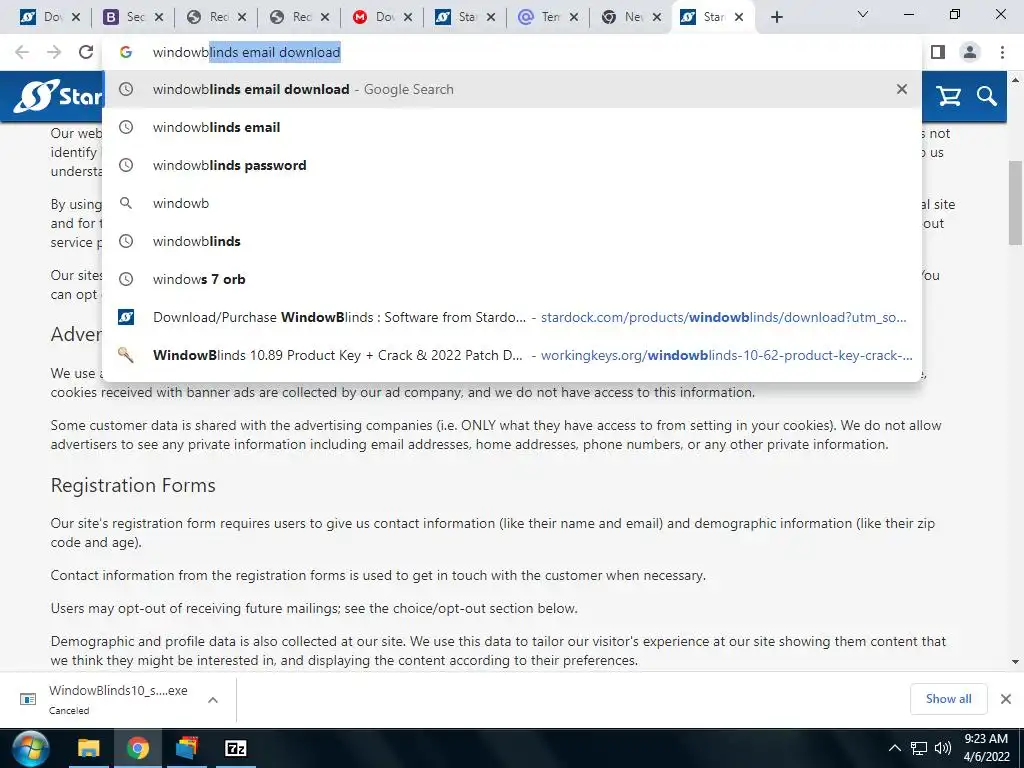Click the taskbar clock 9:23 AM
The image size is (1024, 768).
coord(986,748)
